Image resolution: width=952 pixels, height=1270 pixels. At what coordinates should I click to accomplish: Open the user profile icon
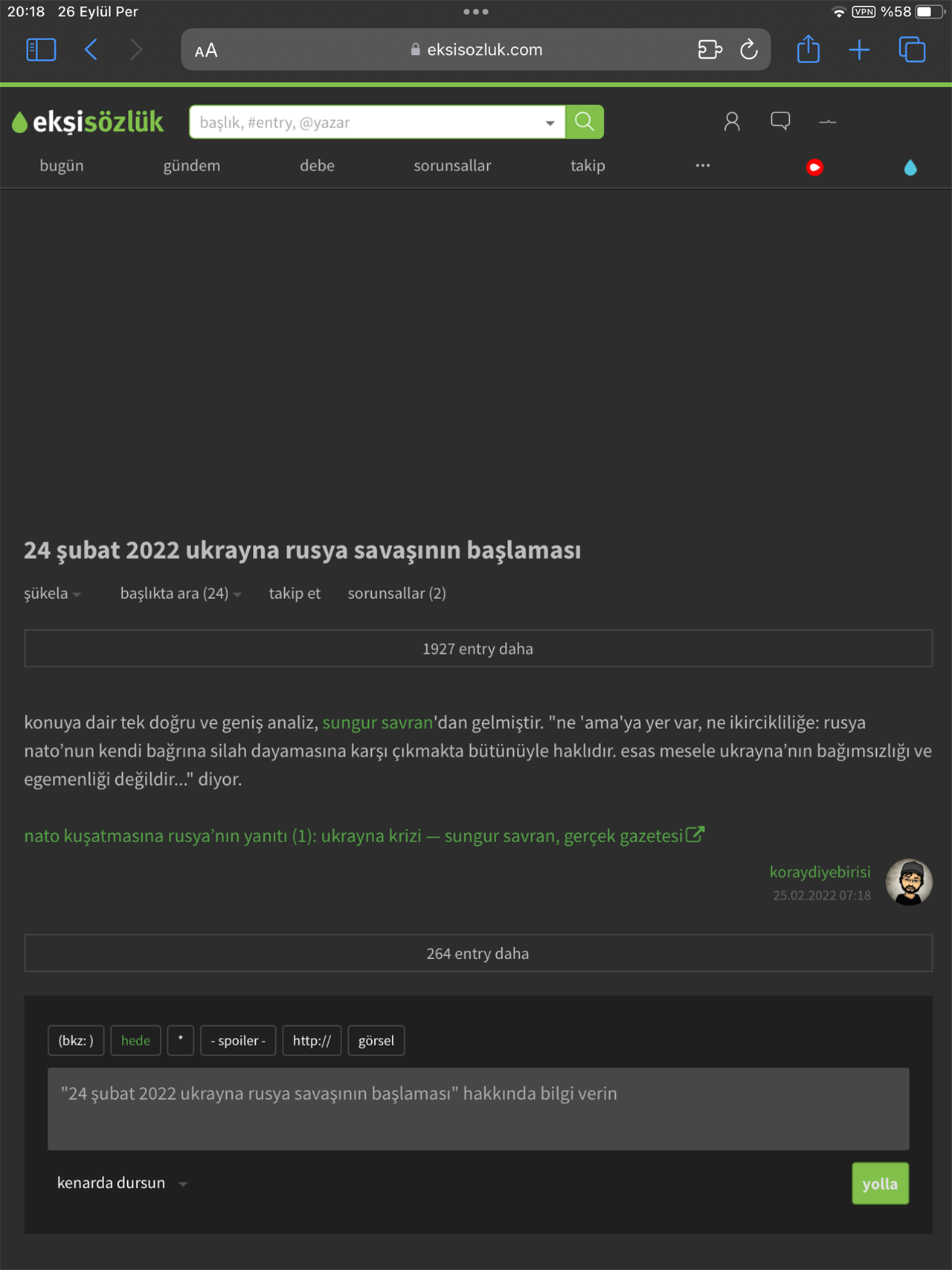pyautogui.click(x=732, y=121)
